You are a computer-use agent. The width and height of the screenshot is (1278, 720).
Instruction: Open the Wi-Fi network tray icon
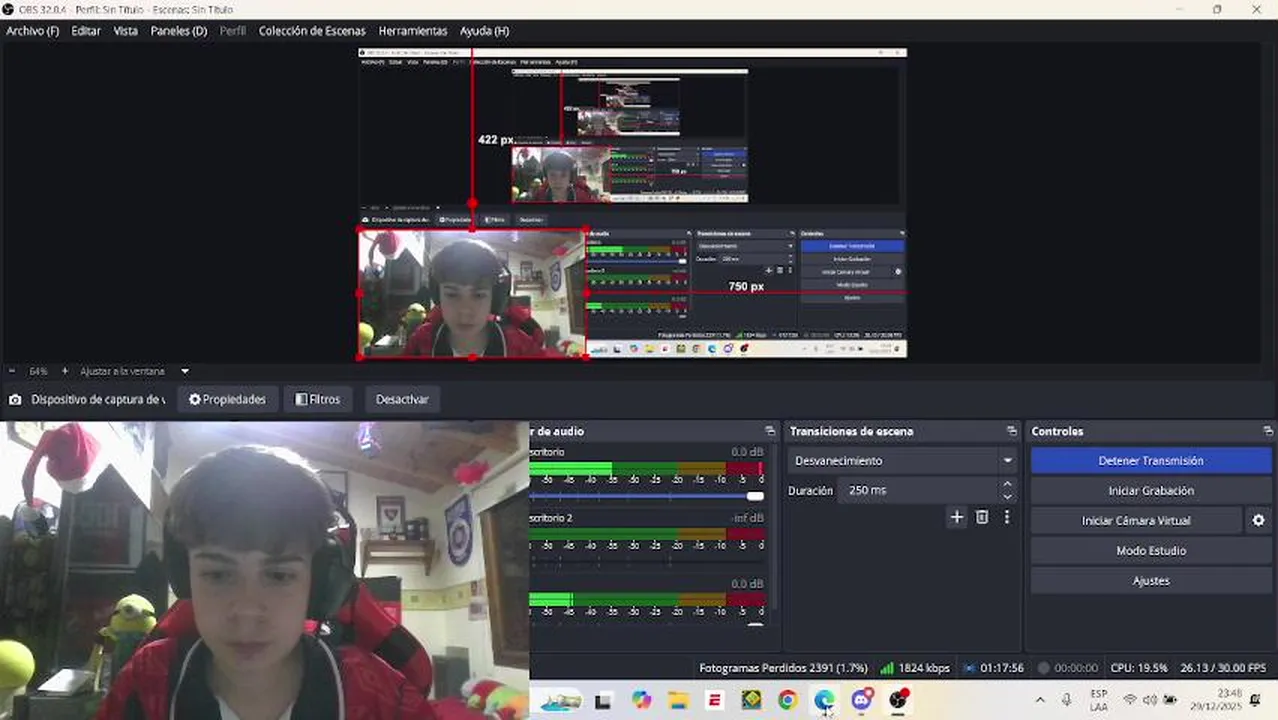1130,700
